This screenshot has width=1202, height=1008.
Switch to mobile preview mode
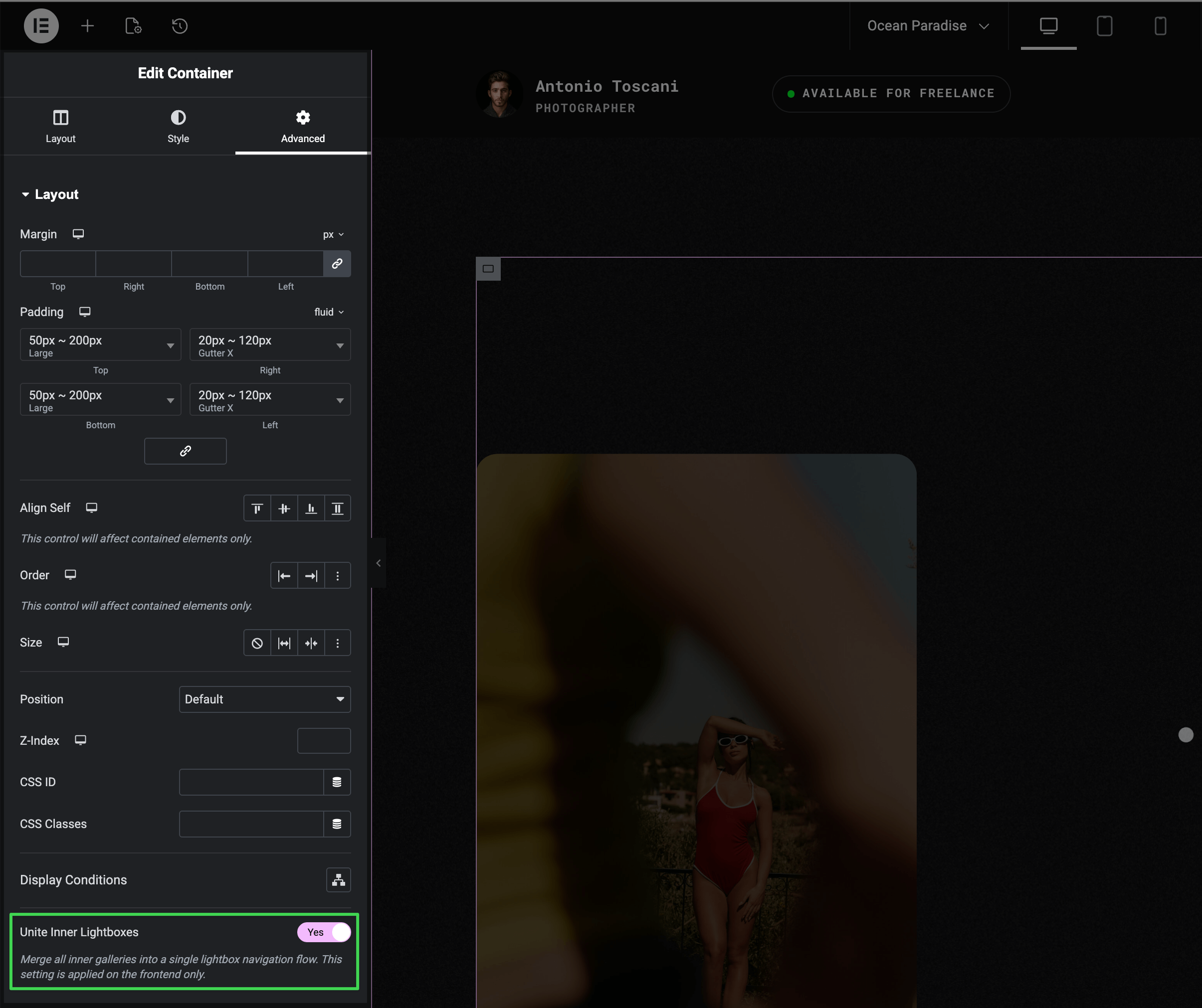[1160, 26]
